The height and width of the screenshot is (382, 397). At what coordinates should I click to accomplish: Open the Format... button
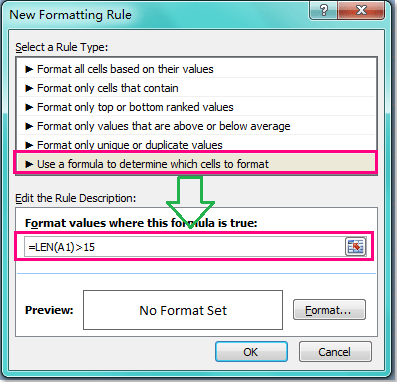329,310
